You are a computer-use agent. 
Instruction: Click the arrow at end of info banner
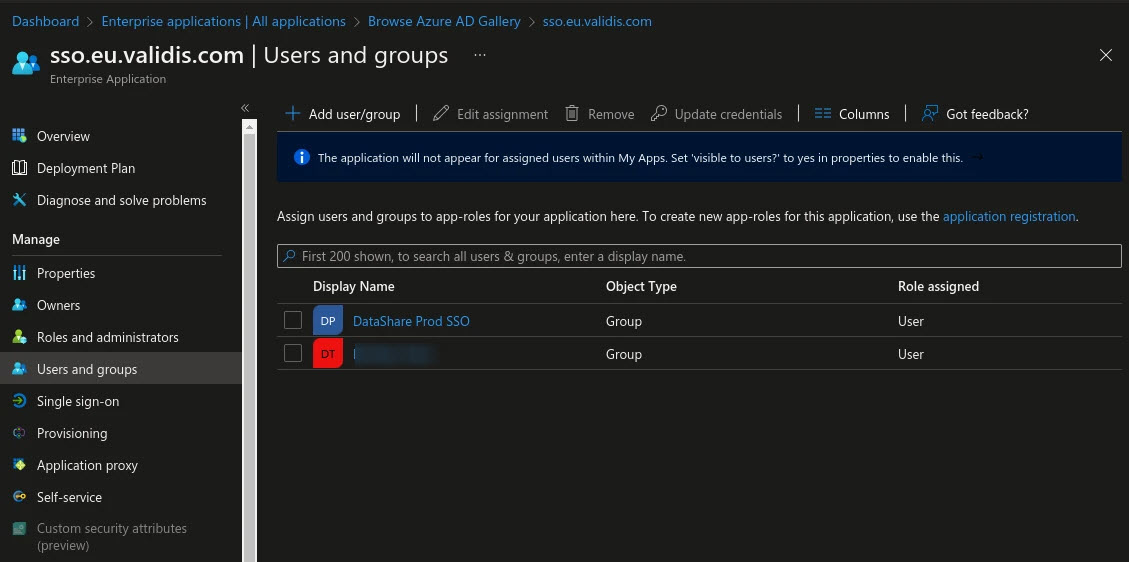pos(977,157)
